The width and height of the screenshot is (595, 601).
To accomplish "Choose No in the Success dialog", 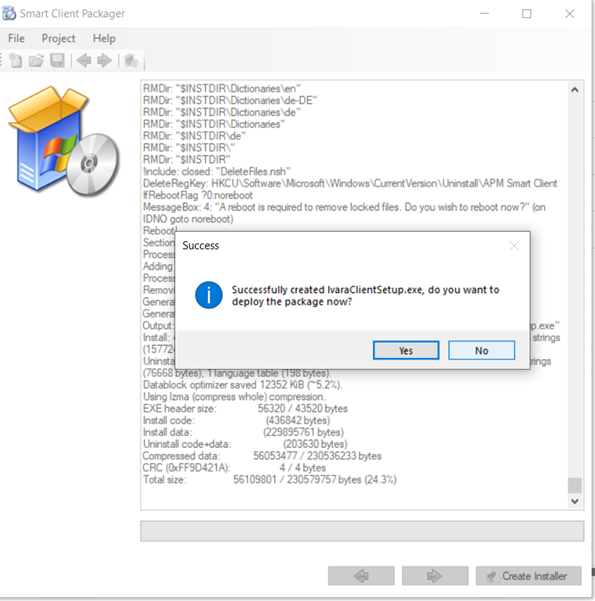I will coord(482,350).
